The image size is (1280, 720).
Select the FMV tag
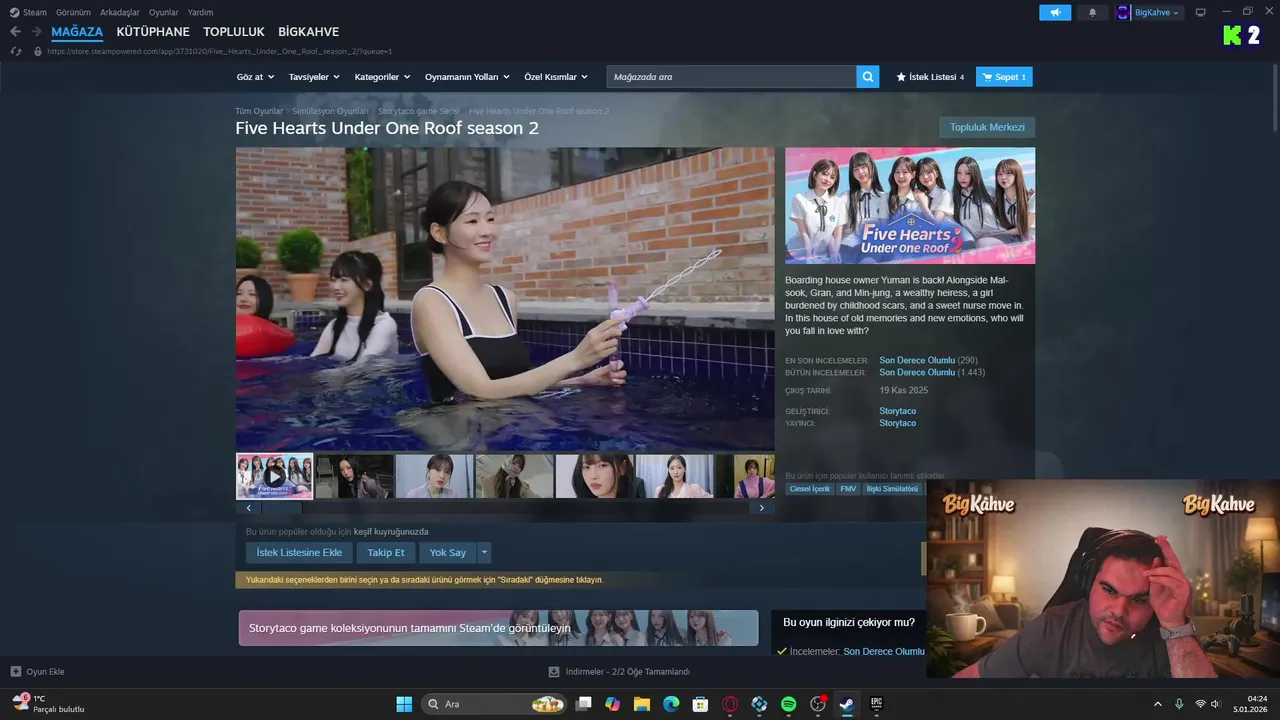[848, 489]
